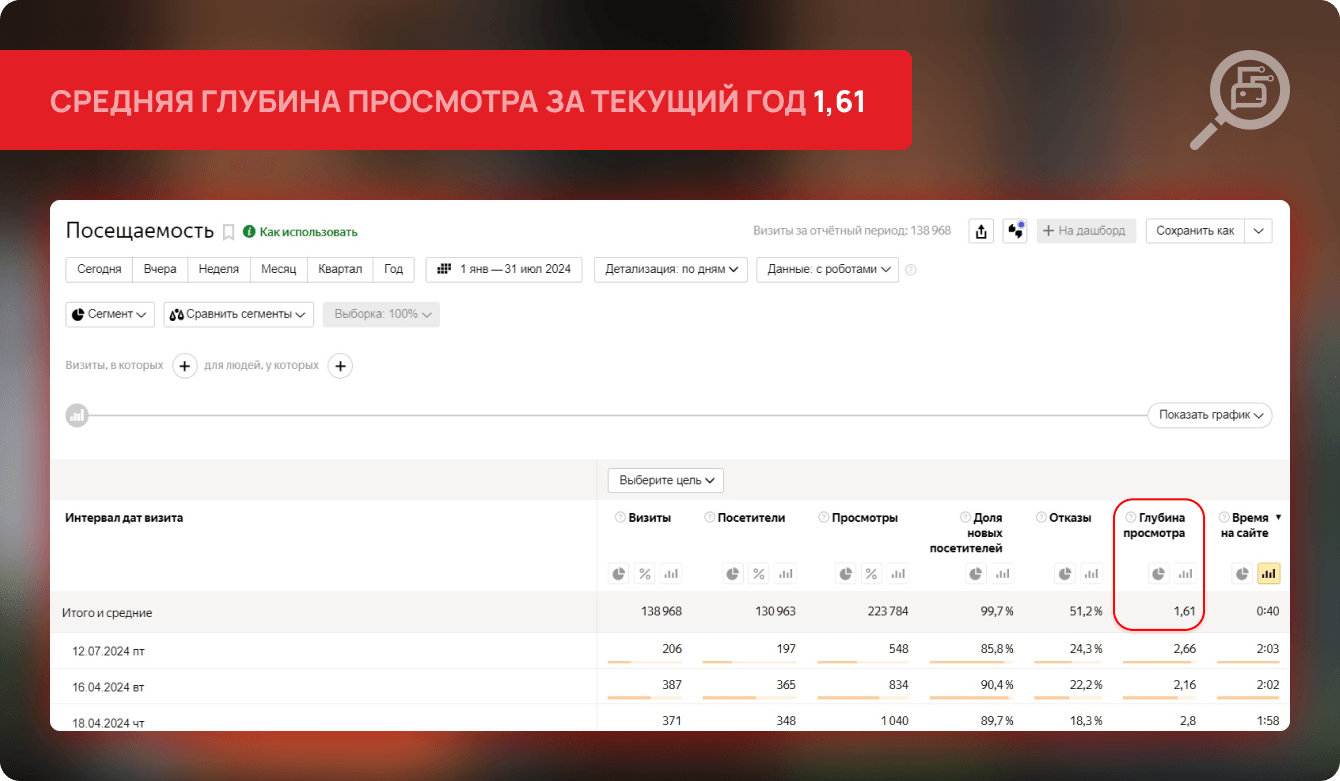Click sort arrow beside Время на сайте
Viewport: 1340px width, 781px height.
[x=1278, y=518]
